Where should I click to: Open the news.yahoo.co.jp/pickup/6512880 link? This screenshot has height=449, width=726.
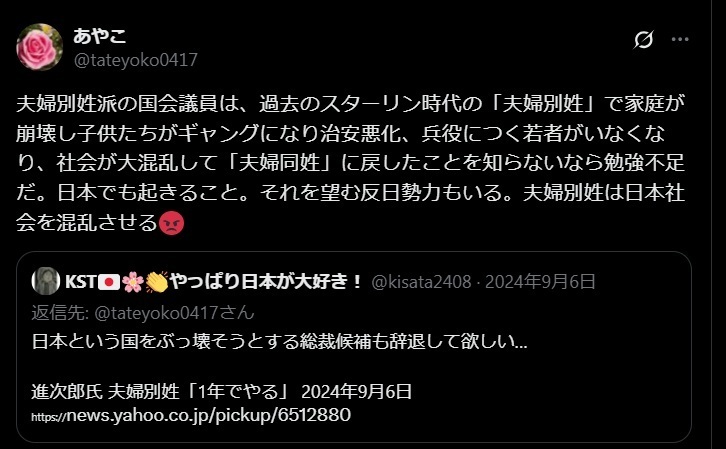[191, 415]
